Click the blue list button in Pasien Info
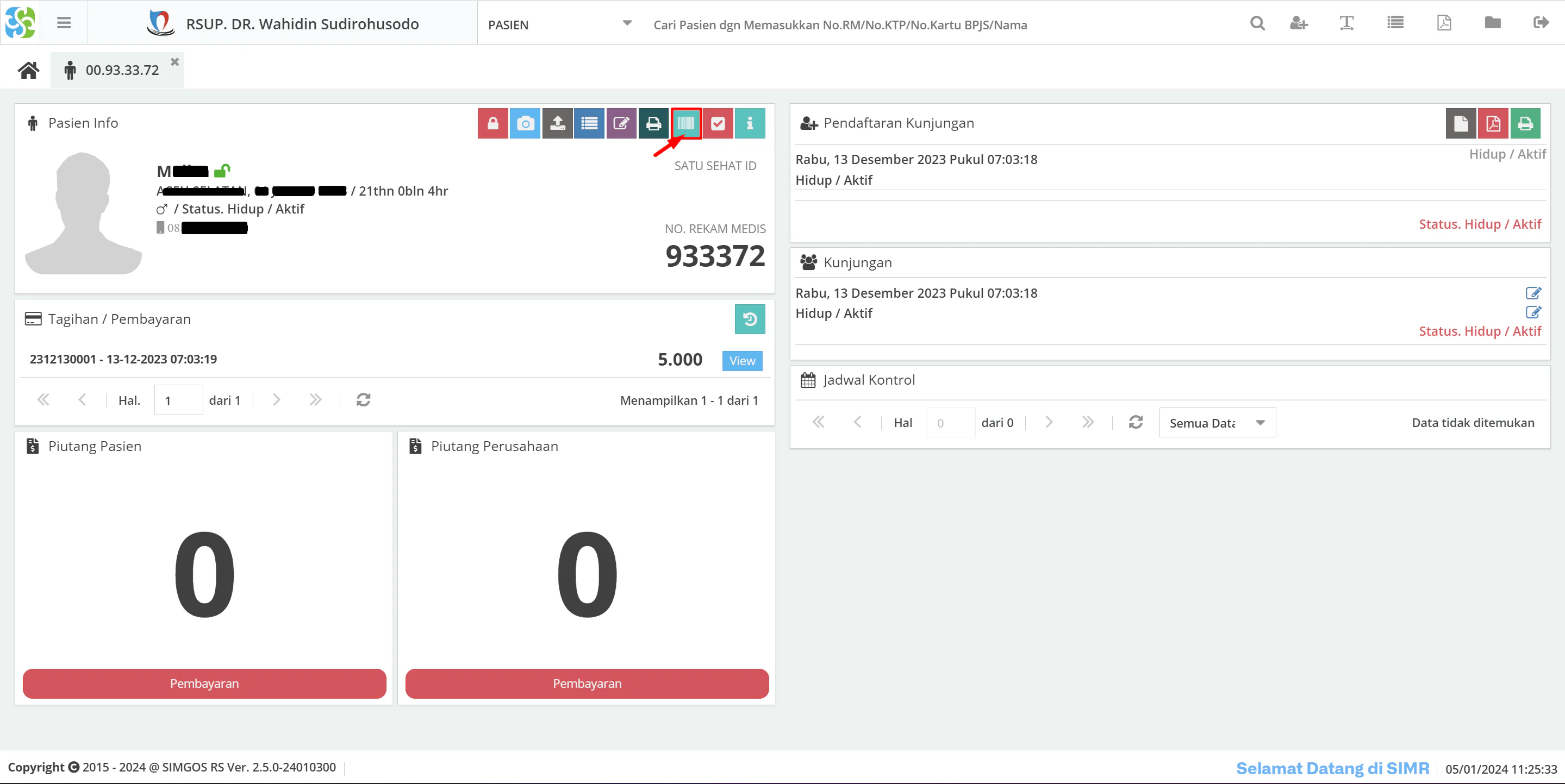 pos(589,123)
